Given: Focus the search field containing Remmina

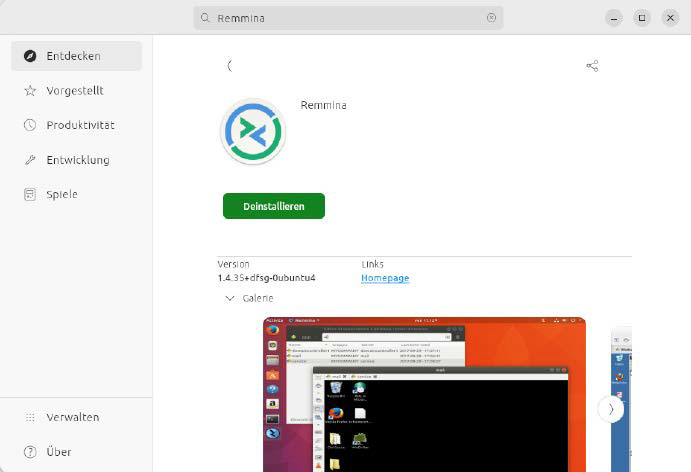Looking at the screenshot, I should coord(348,18).
